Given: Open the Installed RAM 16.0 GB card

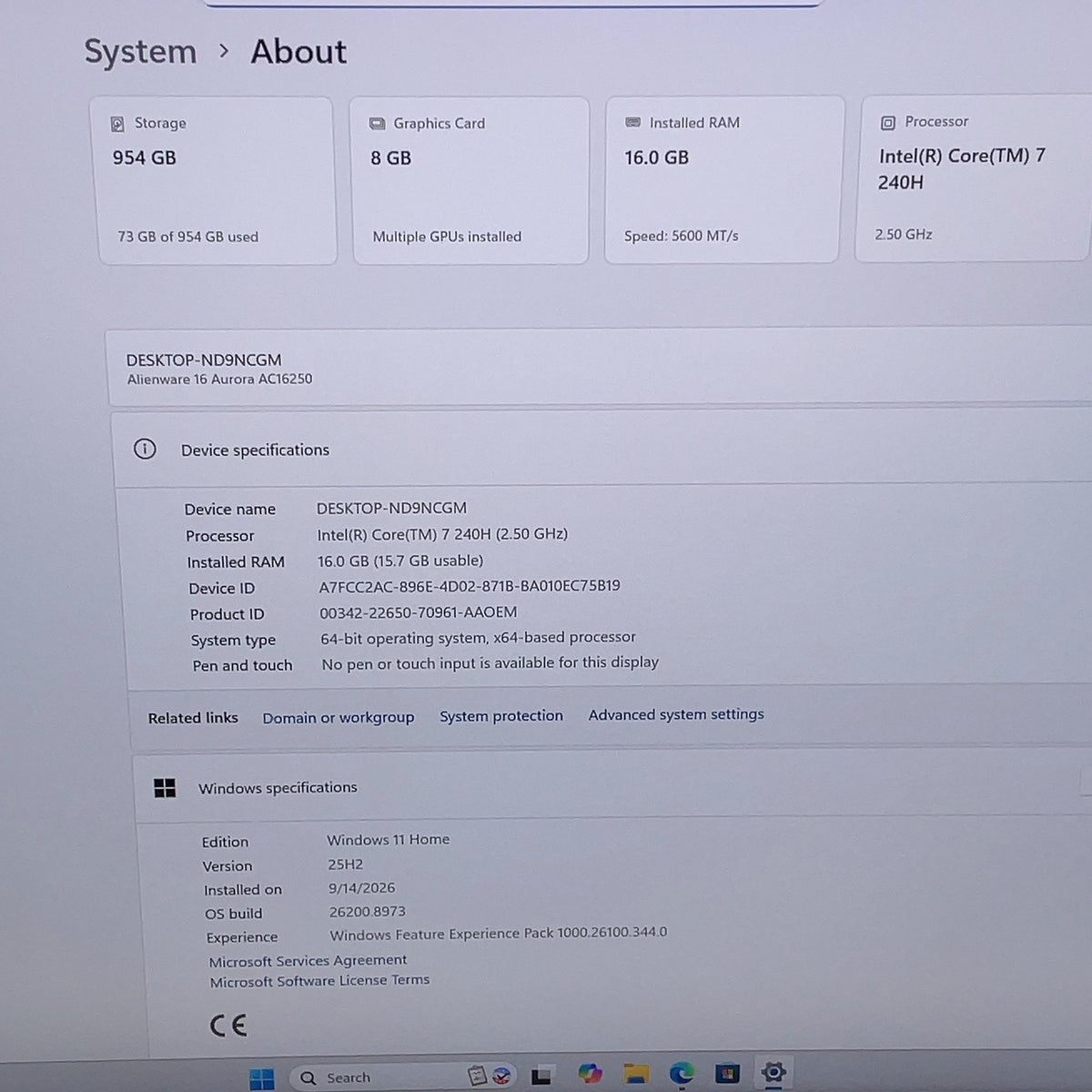Looking at the screenshot, I should pos(723,180).
